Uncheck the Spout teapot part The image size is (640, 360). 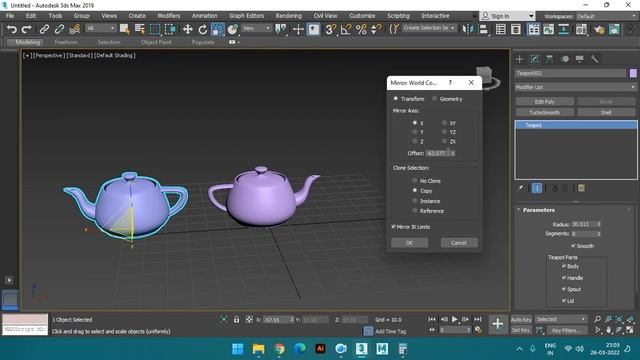coord(564,289)
